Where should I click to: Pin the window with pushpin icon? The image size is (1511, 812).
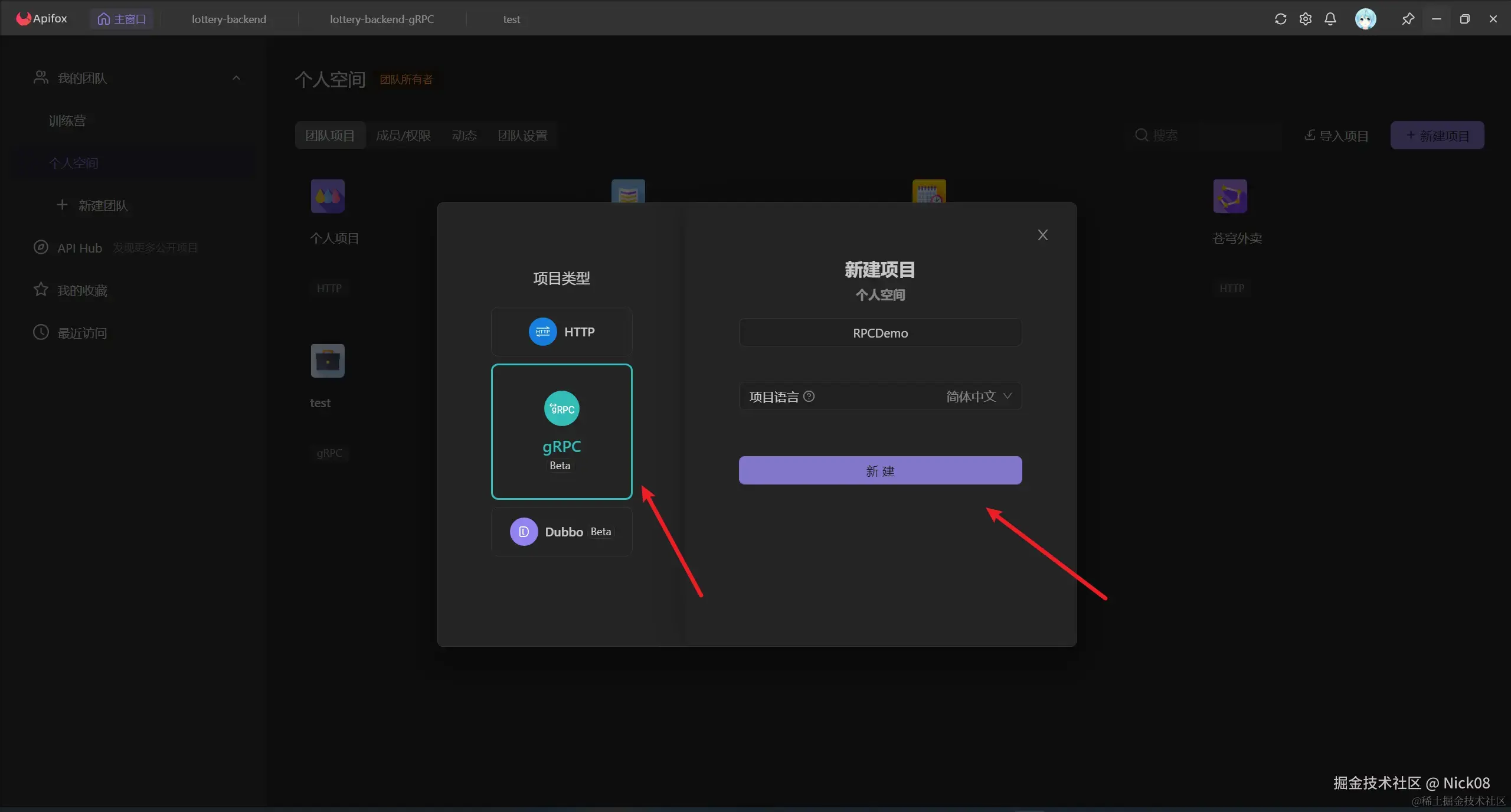tap(1408, 19)
